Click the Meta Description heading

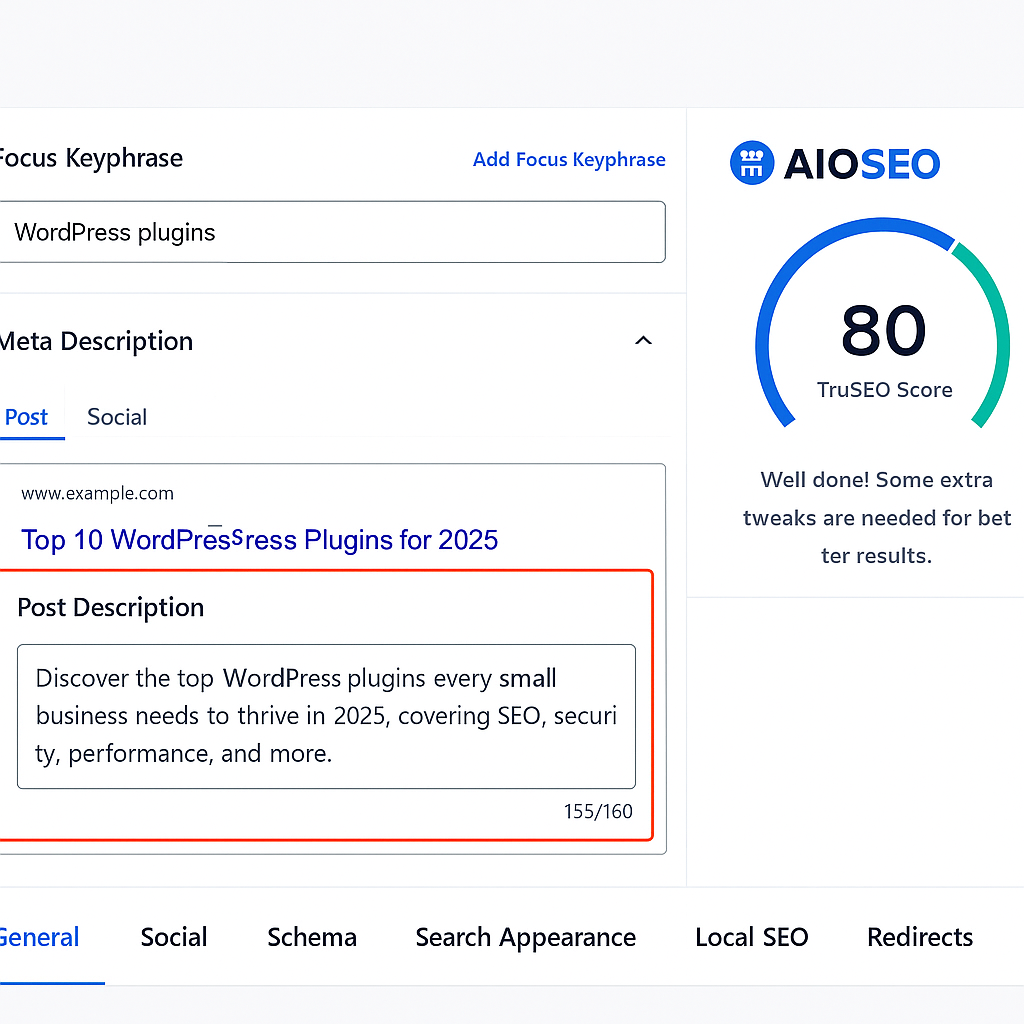point(96,341)
